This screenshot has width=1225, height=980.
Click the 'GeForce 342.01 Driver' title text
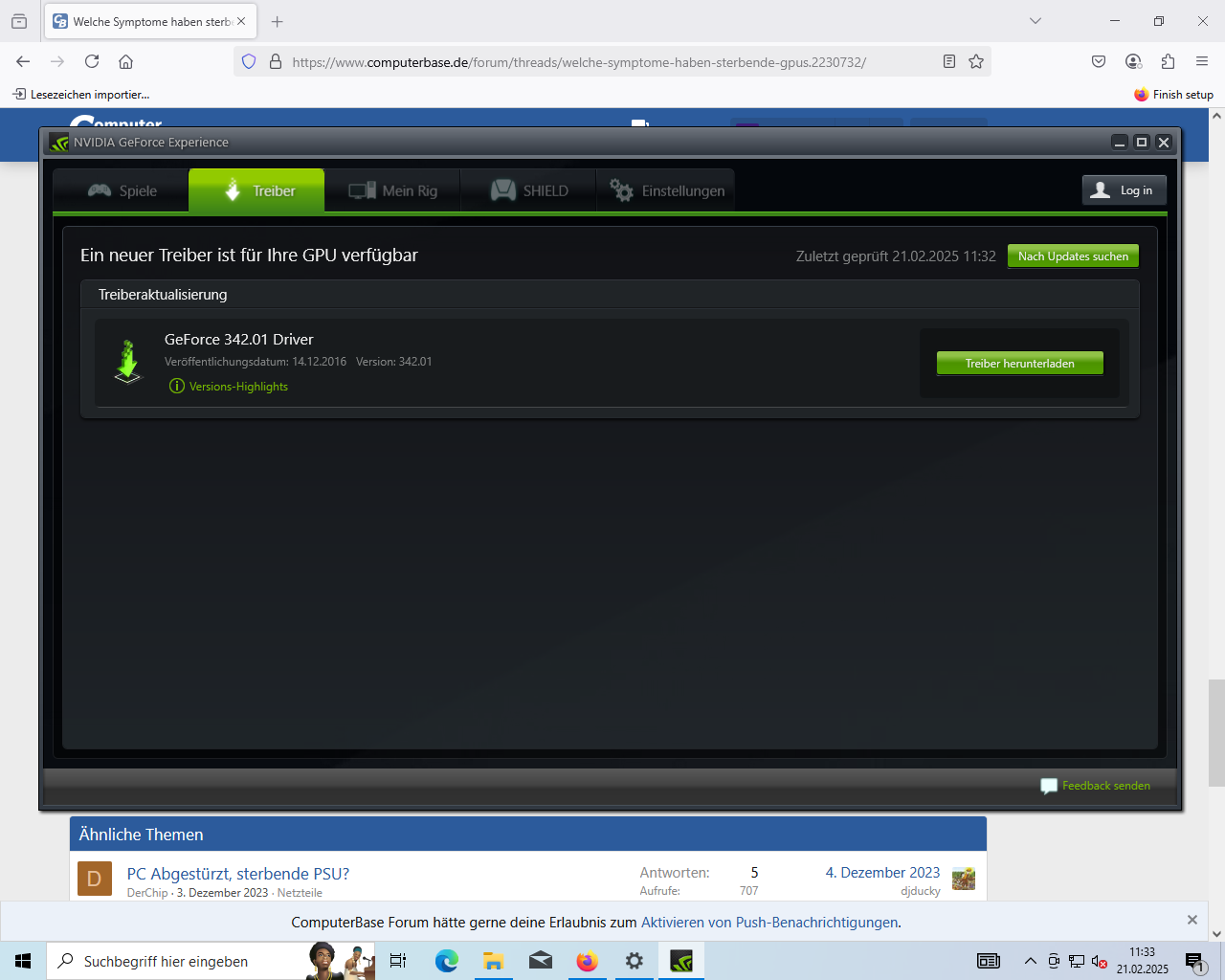[x=239, y=340]
